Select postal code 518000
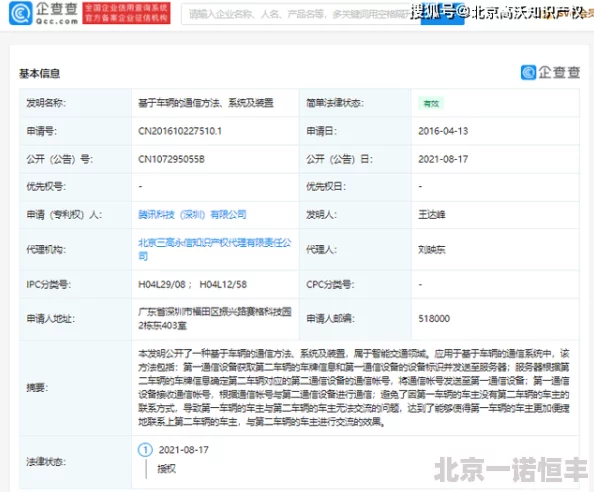 [x=434, y=319]
